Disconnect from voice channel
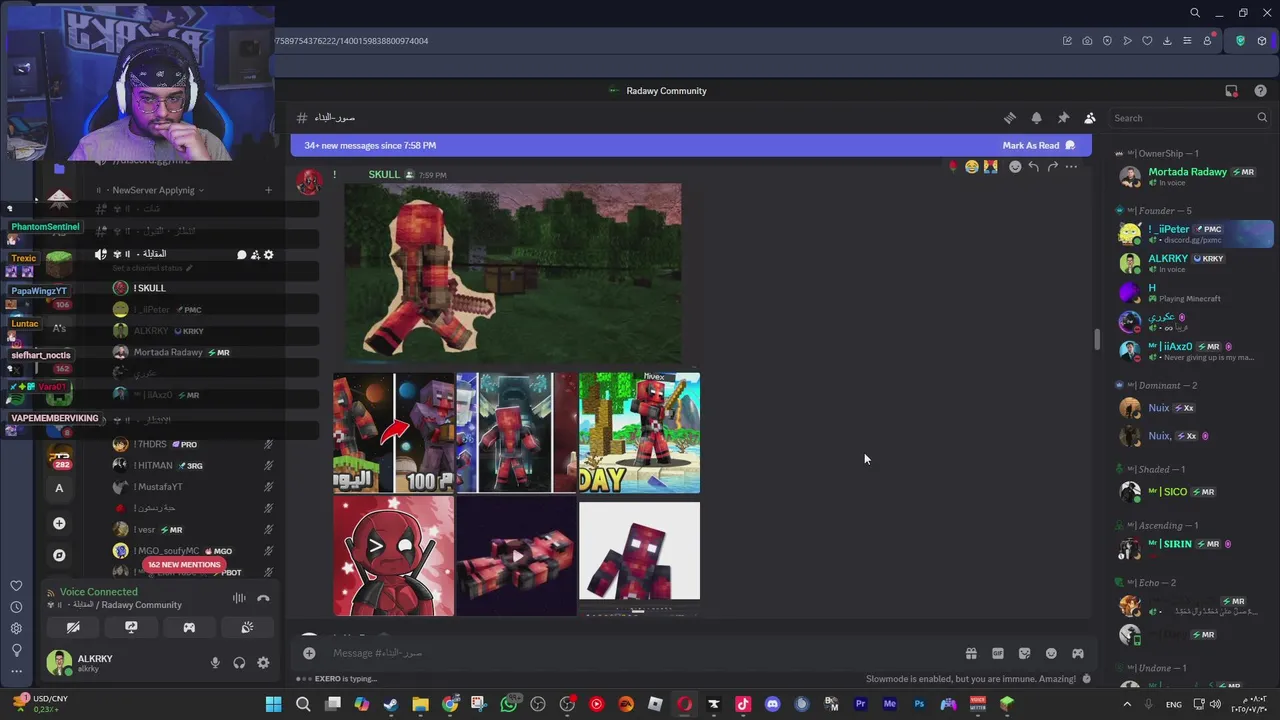 click(263, 598)
